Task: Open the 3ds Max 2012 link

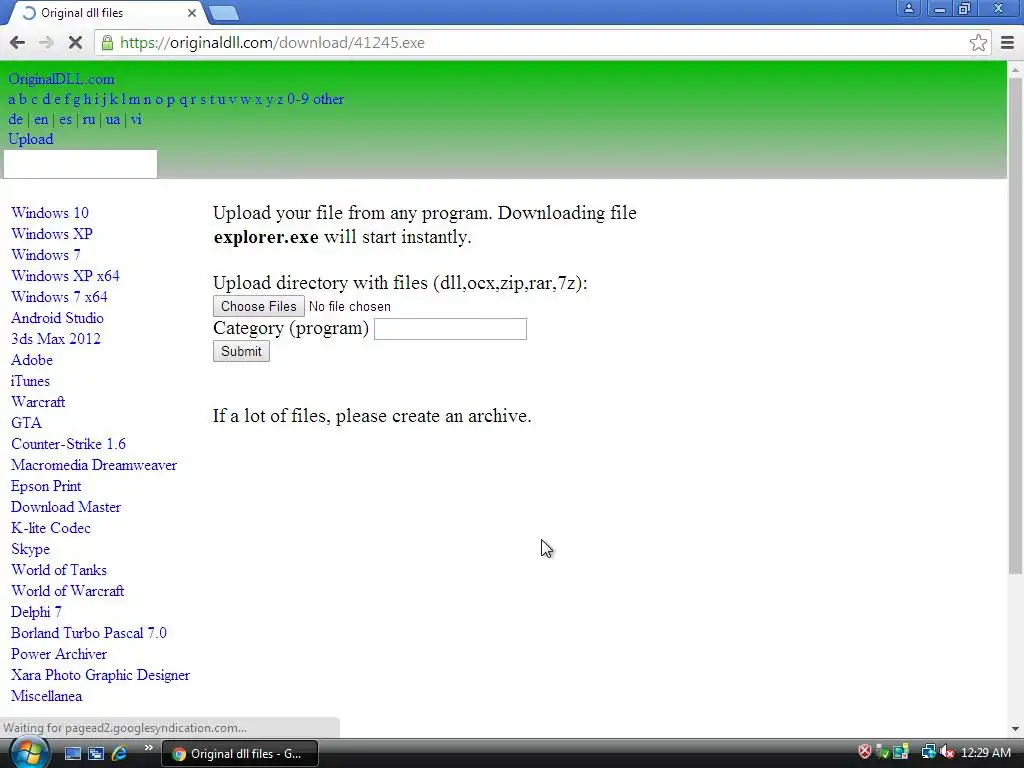Action: [x=56, y=339]
